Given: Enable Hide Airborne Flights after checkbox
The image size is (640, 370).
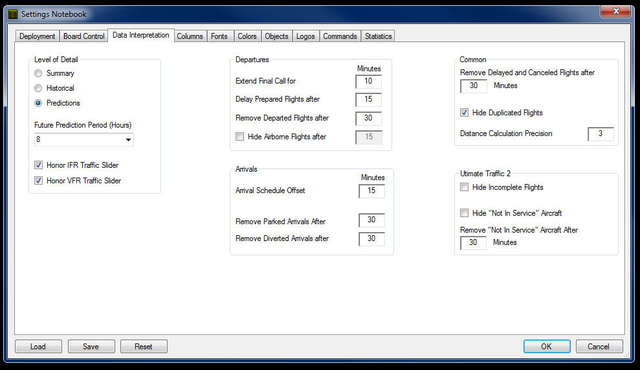Looking at the screenshot, I should (x=240, y=136).
